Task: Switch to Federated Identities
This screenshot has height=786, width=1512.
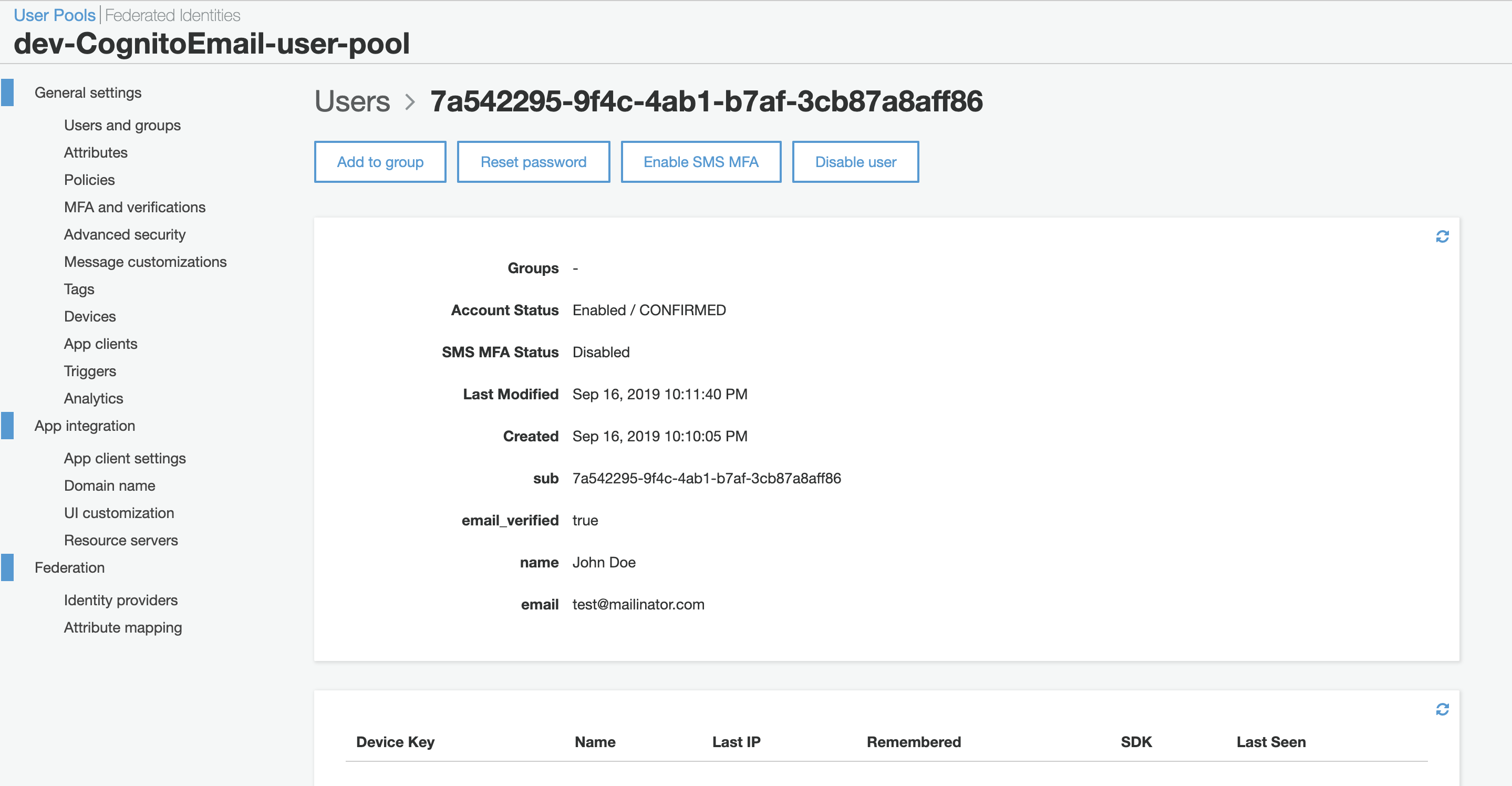Action: coord(172,15)
